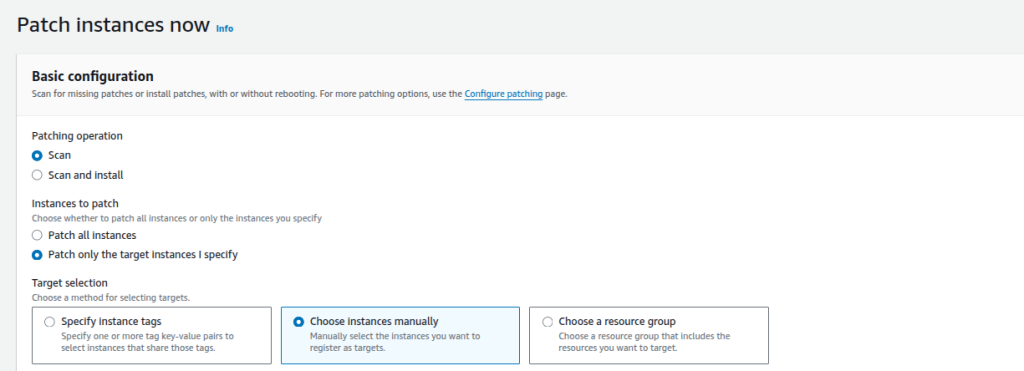1024x371 pixels.
Task: Select the Scan patching operation
Action: click(37, 155)
